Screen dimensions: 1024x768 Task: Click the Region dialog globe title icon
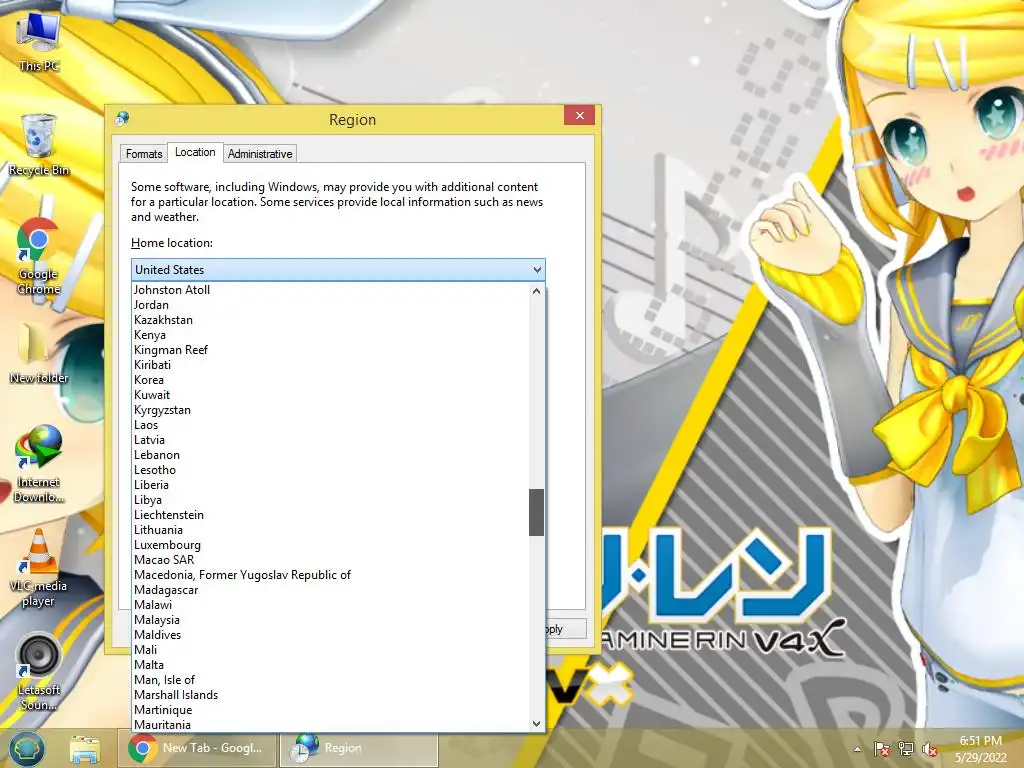click(122, 119)
